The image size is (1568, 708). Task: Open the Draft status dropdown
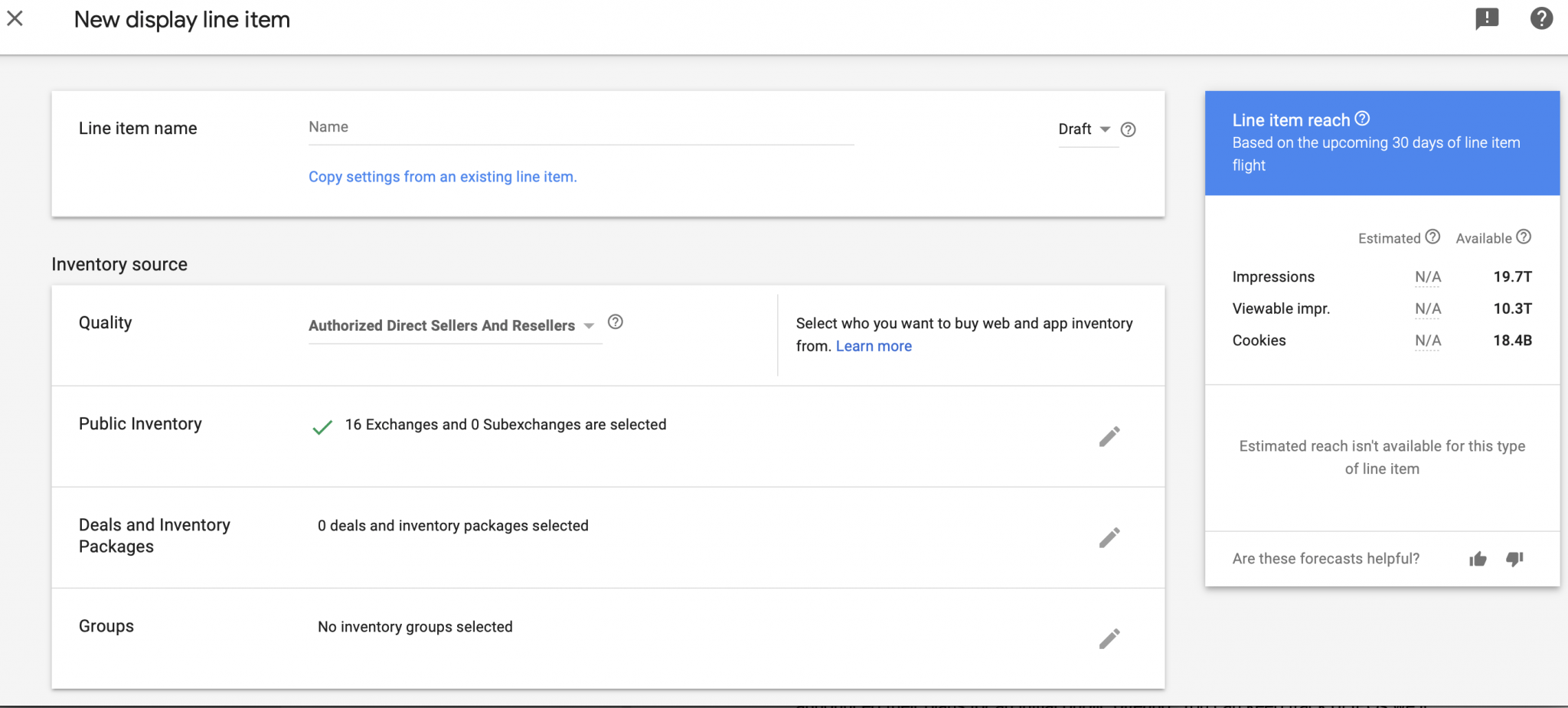[x=1104, y=129]
